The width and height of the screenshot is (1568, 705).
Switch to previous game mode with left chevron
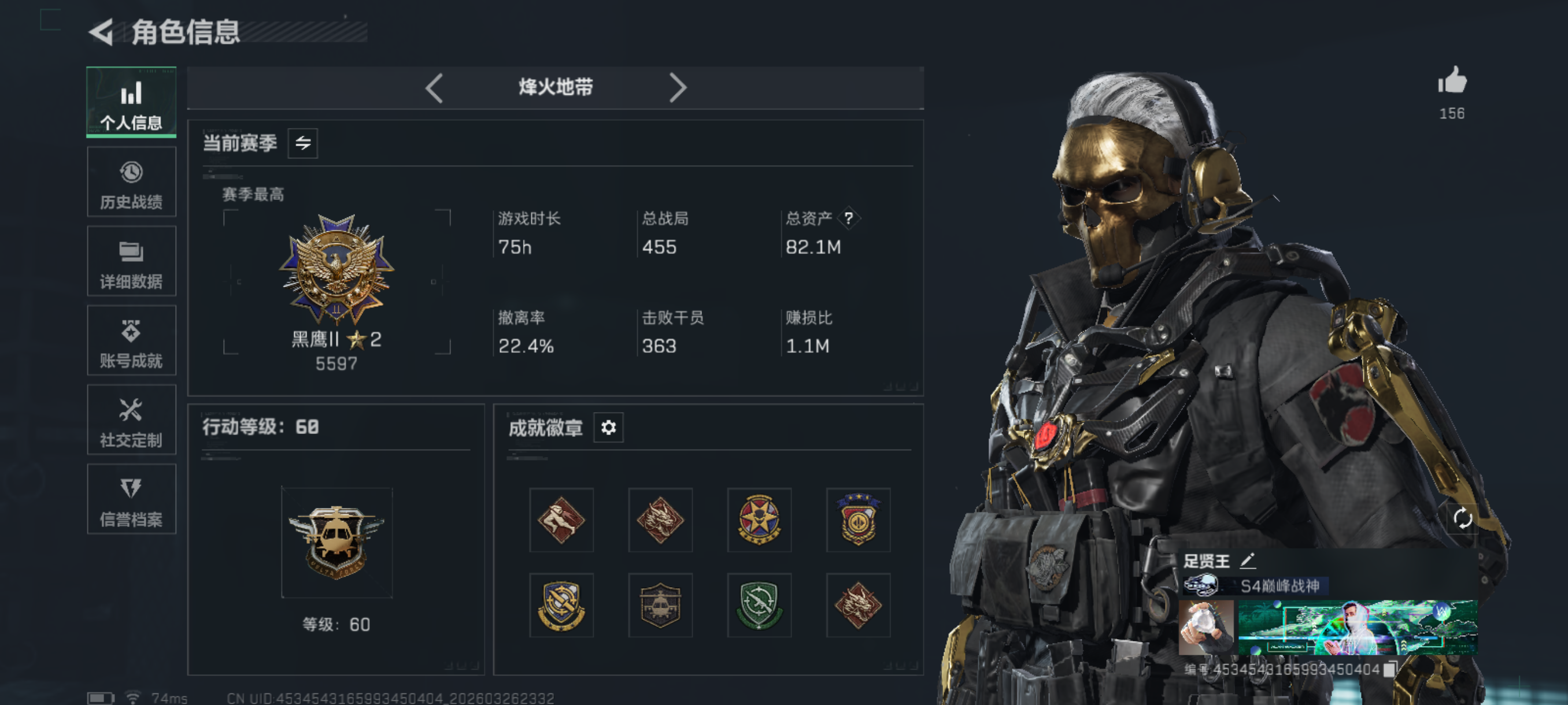point(434,88)
